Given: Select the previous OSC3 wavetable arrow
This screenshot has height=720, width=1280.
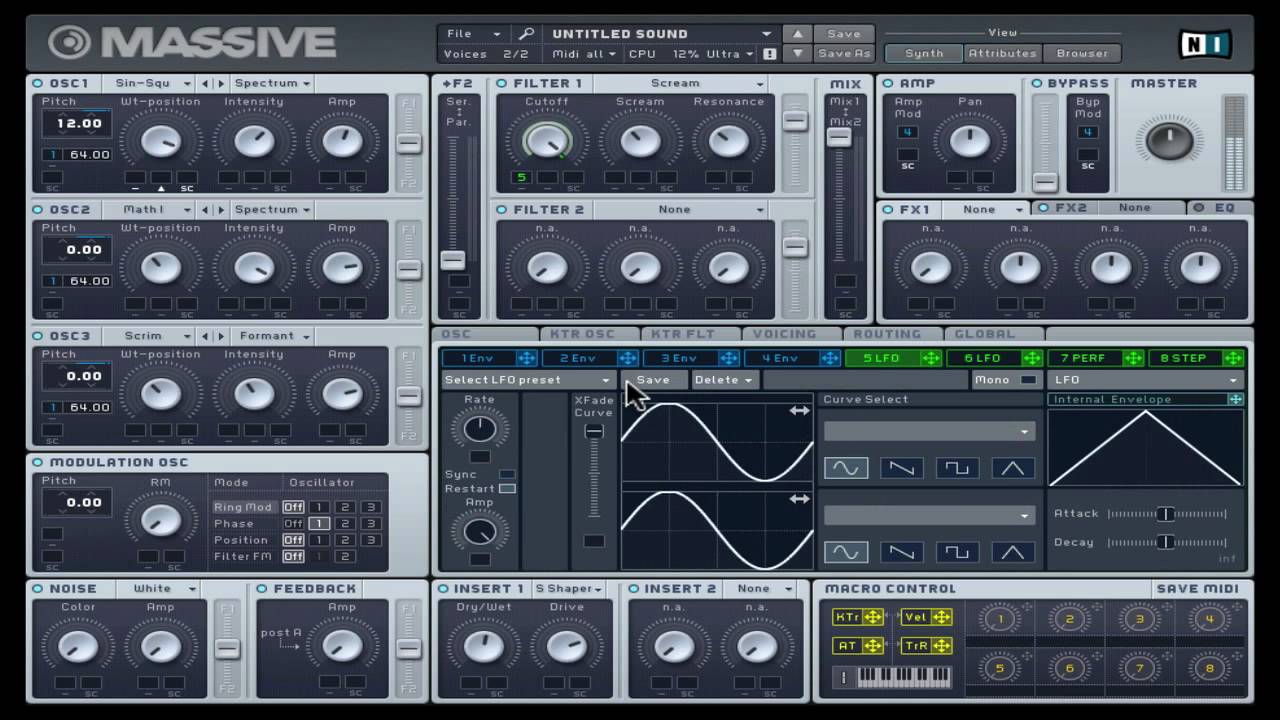Looking at the screenshot, I should [x=205, y=336].
